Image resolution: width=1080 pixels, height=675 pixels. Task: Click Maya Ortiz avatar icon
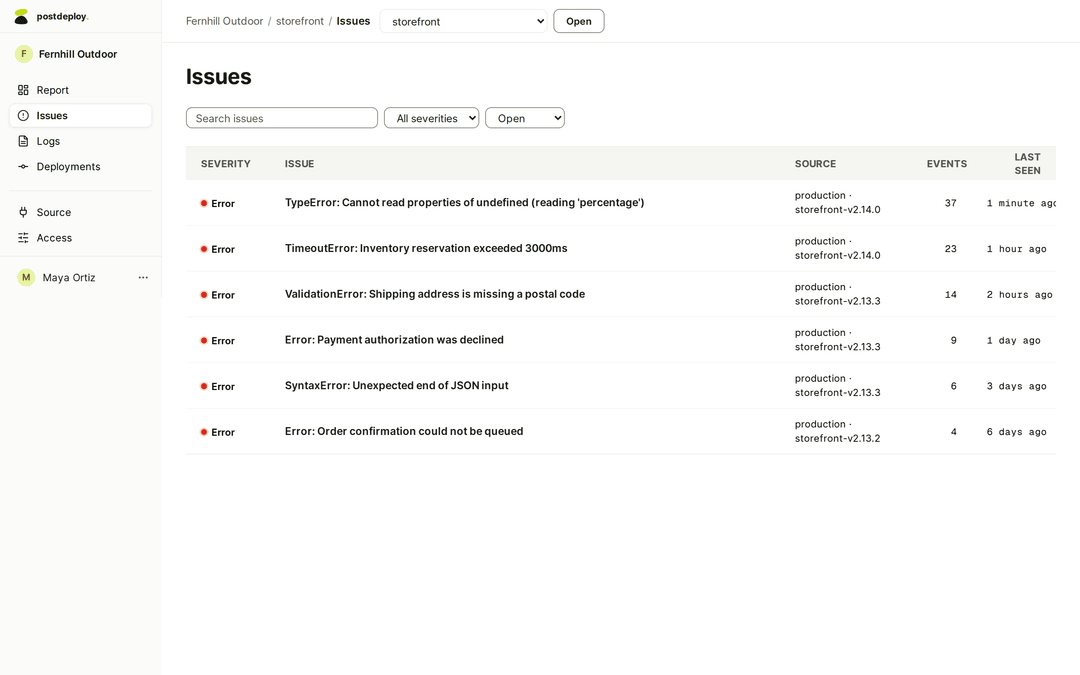(26, 278)
